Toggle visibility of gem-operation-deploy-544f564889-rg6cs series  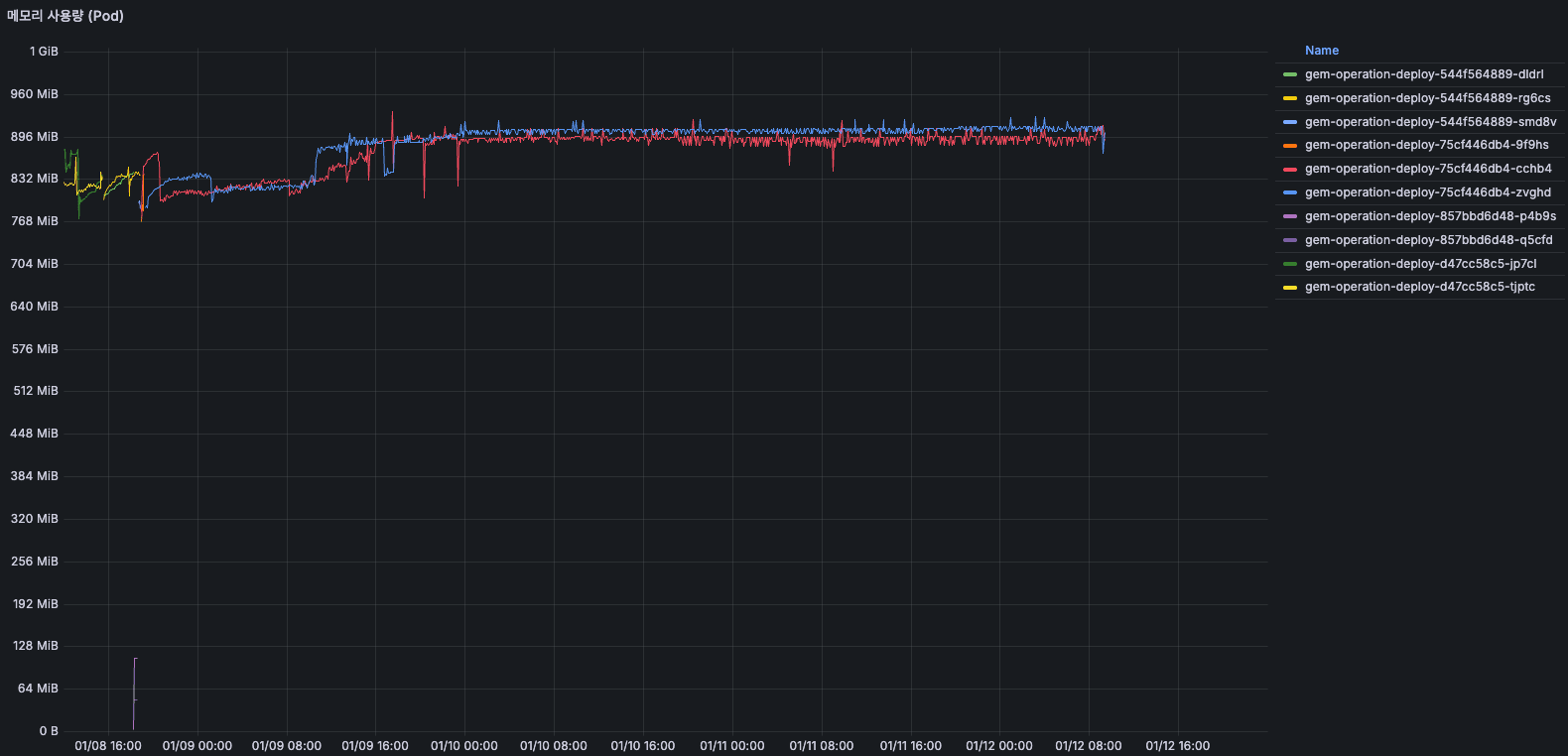[x=1427, y=98]
